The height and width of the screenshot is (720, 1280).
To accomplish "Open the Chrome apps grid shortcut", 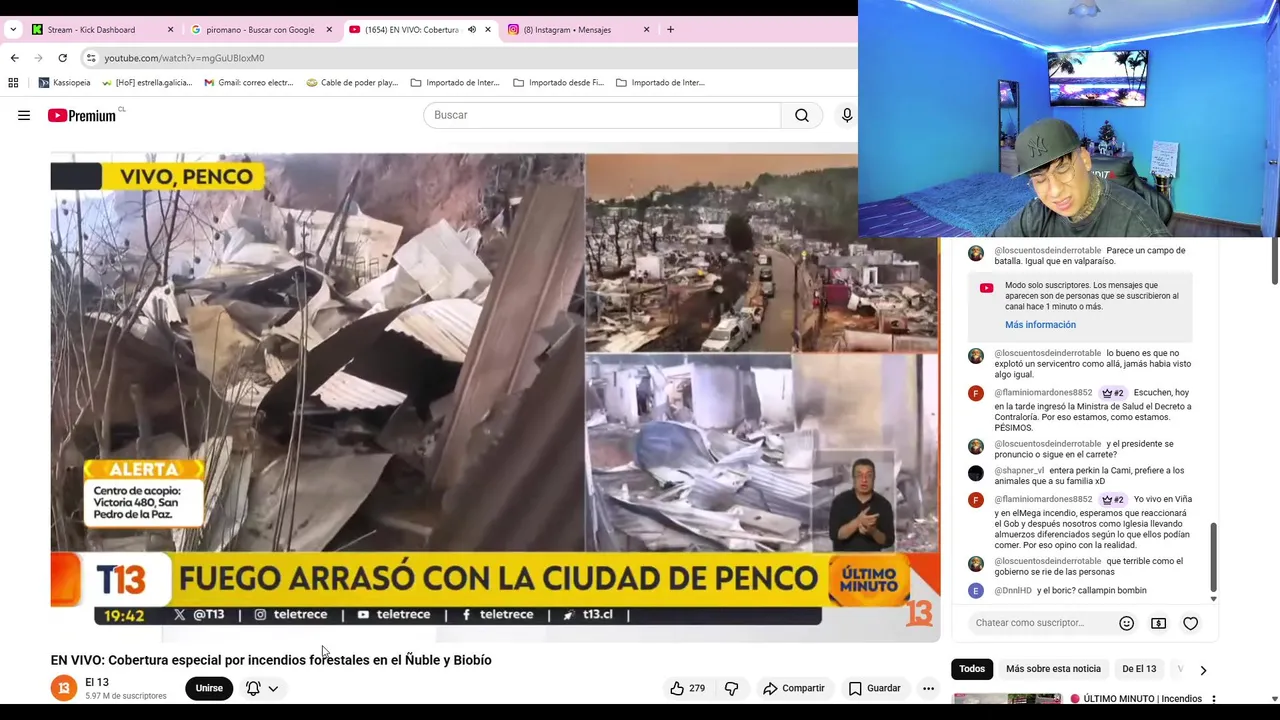I will 14,83.
